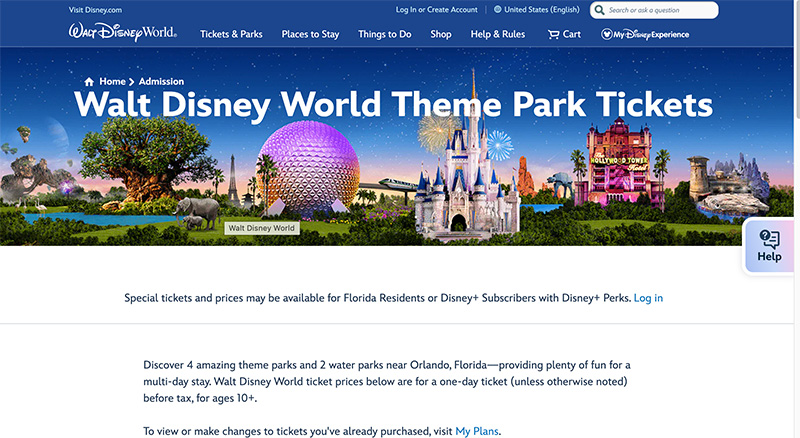The image size is (800, 438).
Task: Open My Disney Experience menu
Action: click(645, 34)
